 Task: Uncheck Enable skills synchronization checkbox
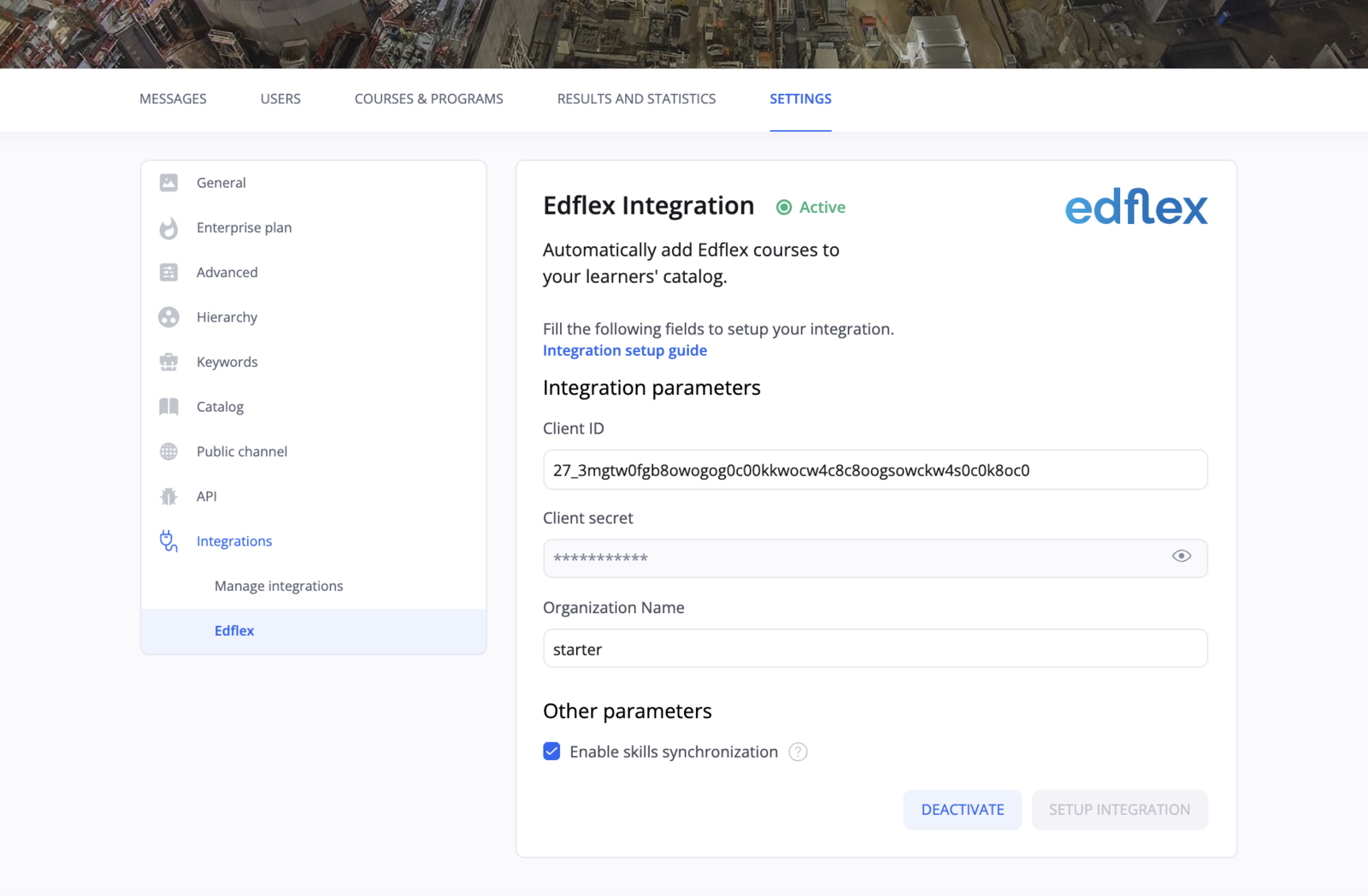coord(551,752)
